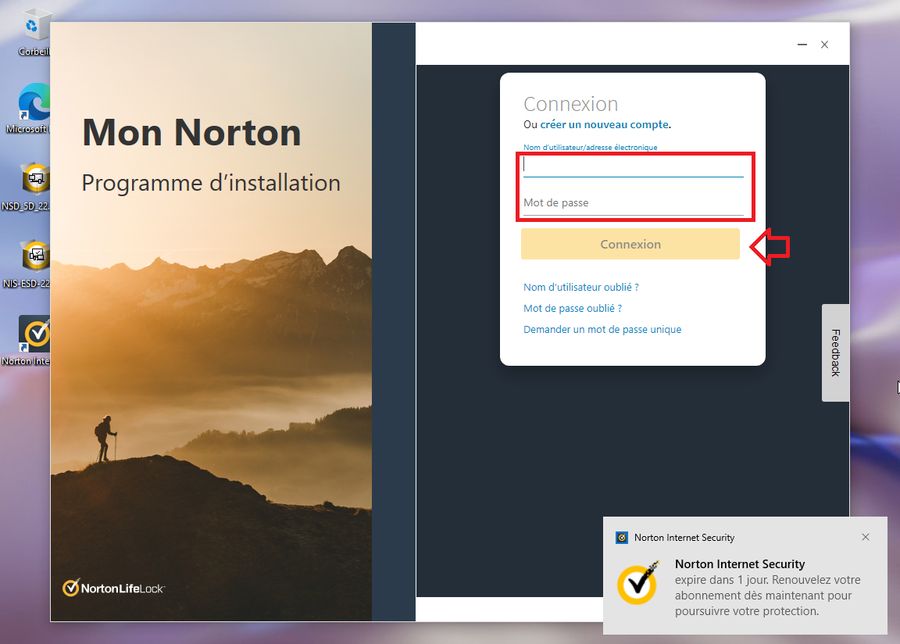The width and height of the screenshot is (900, 644).
Task: Dismiss the Norton expiration notification
Action: click(866, 536)
